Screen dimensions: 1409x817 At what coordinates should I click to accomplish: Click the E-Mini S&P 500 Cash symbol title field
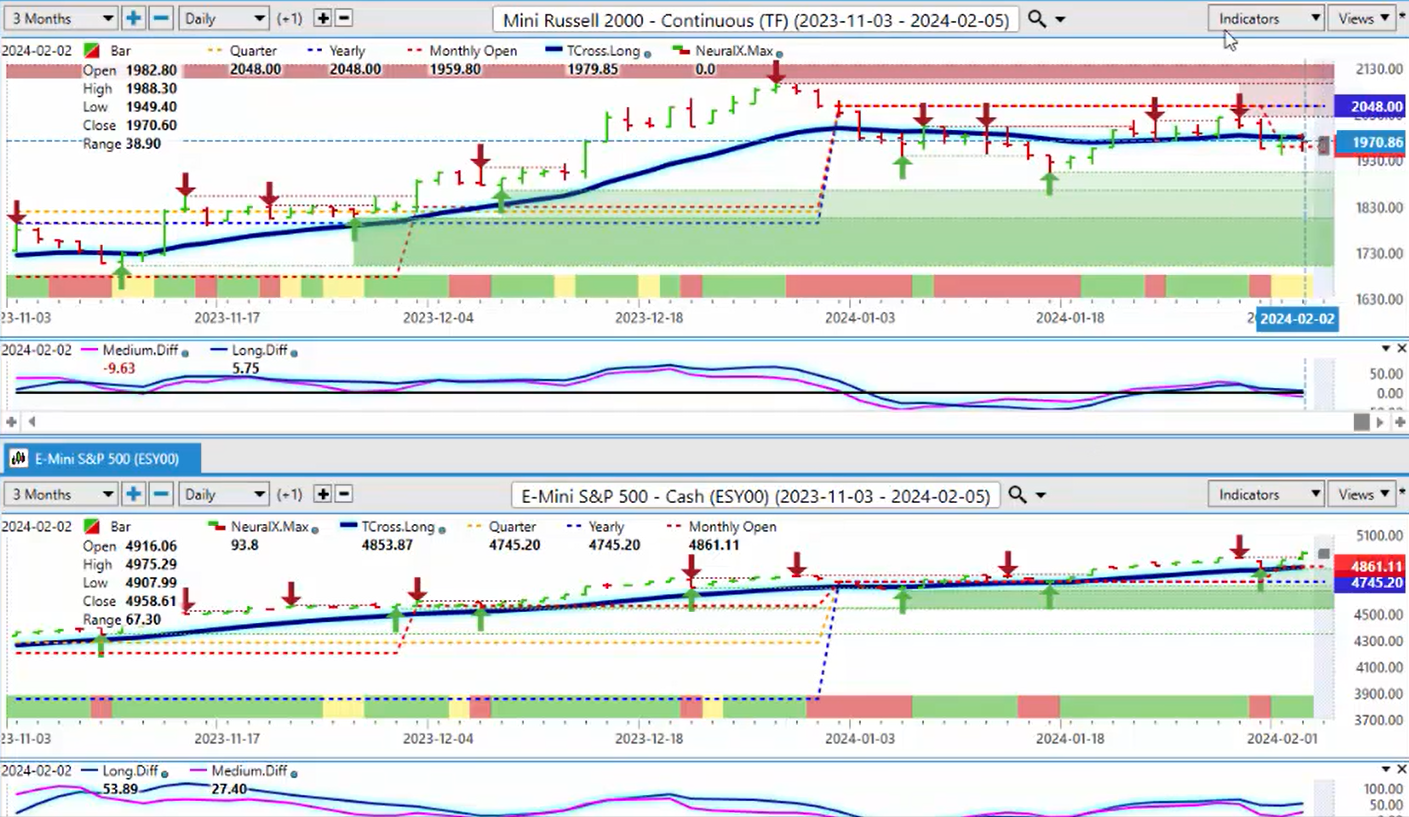(755, 495)
